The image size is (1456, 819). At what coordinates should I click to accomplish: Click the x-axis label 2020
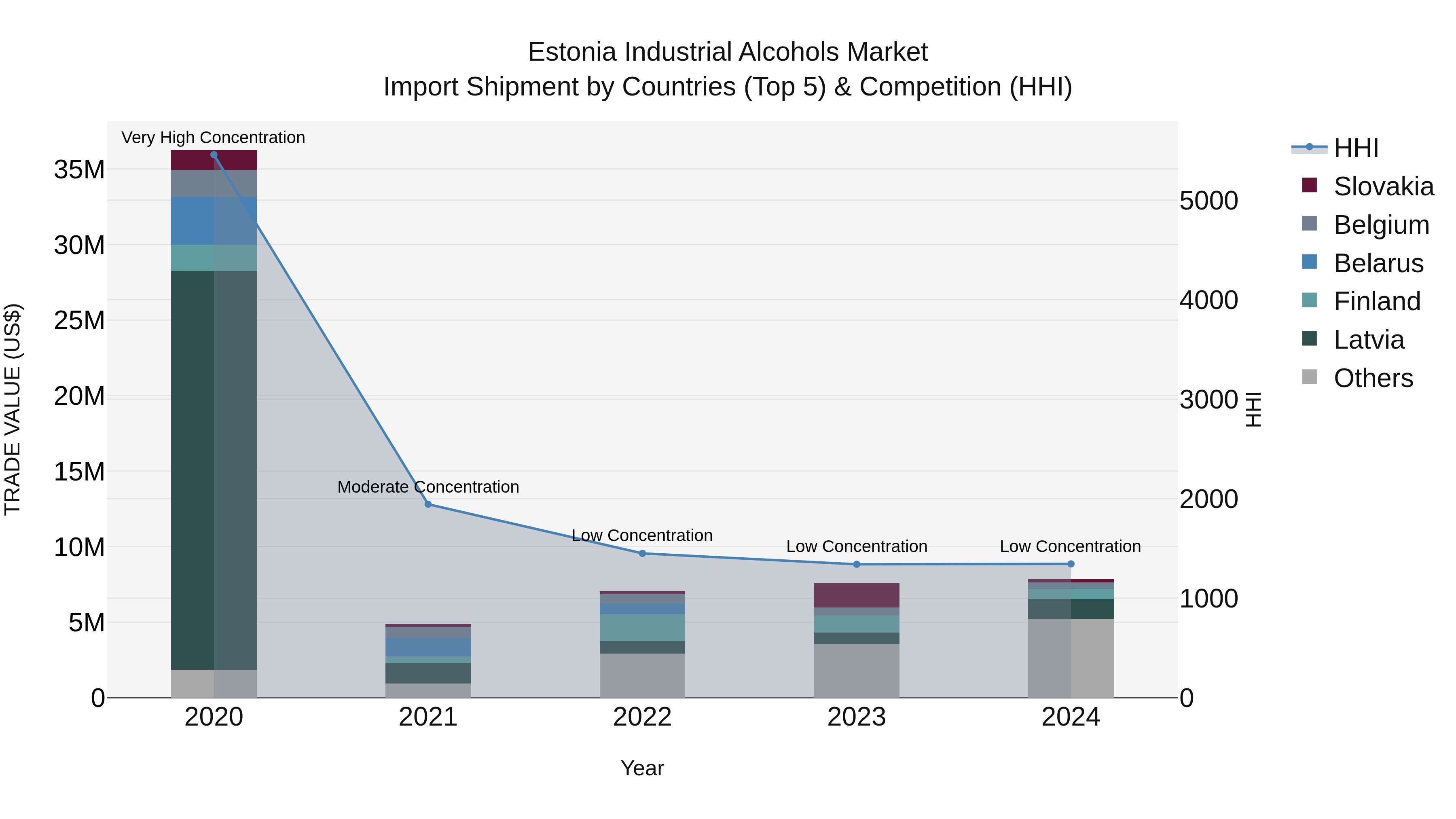tap(214, 717)
